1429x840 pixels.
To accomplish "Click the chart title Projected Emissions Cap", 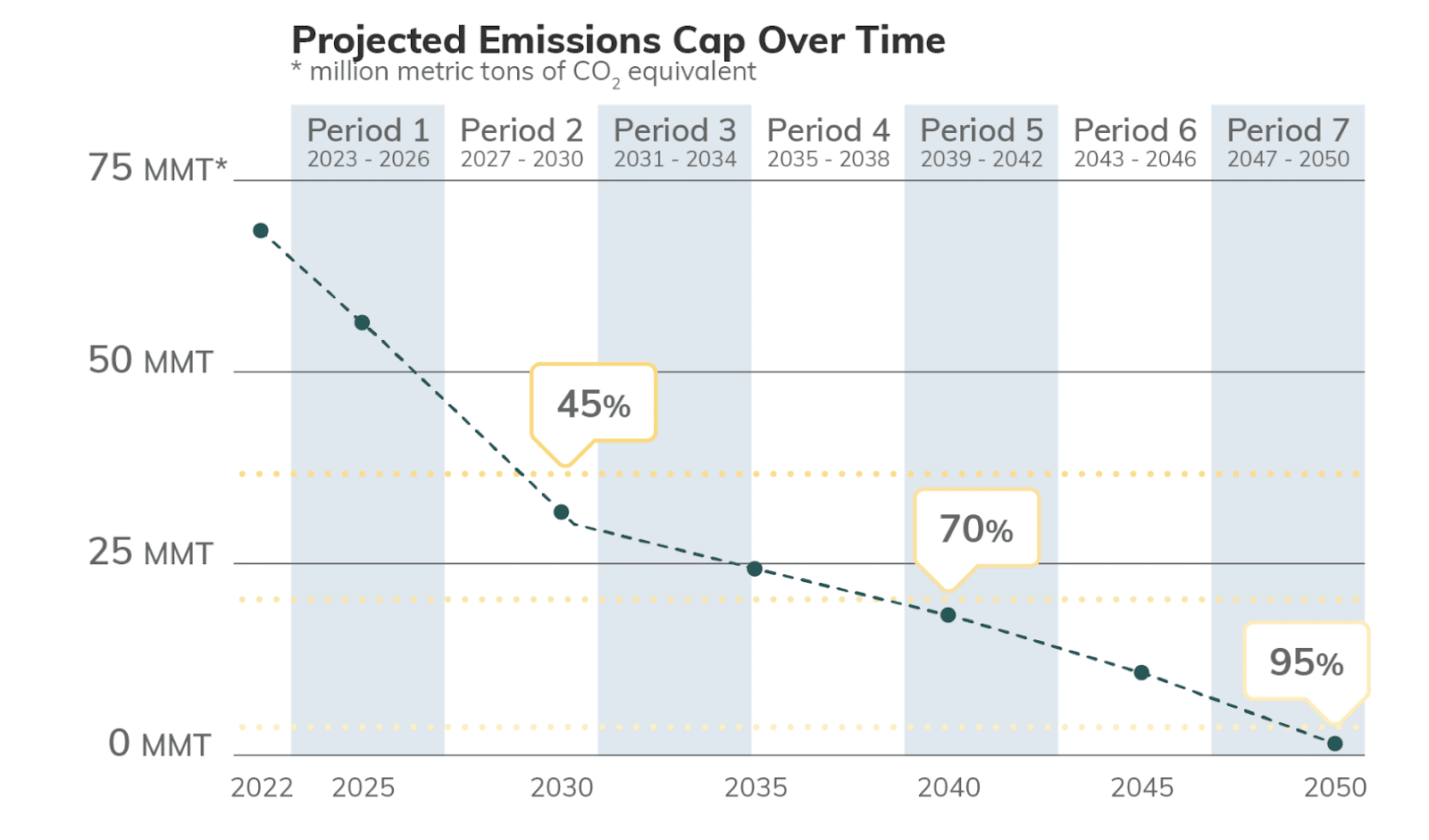I will tap(618, 41).
